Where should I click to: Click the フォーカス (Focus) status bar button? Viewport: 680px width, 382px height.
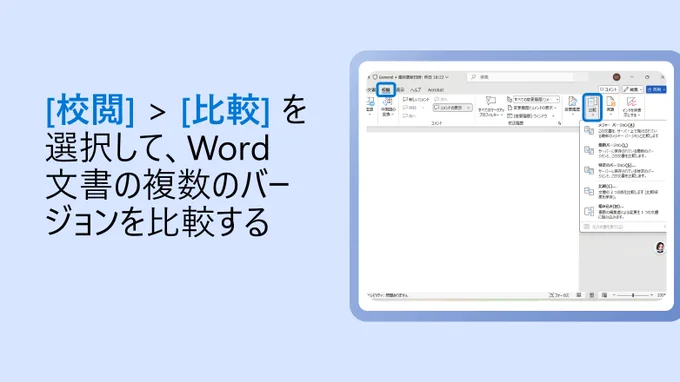(x=559, y=295)
